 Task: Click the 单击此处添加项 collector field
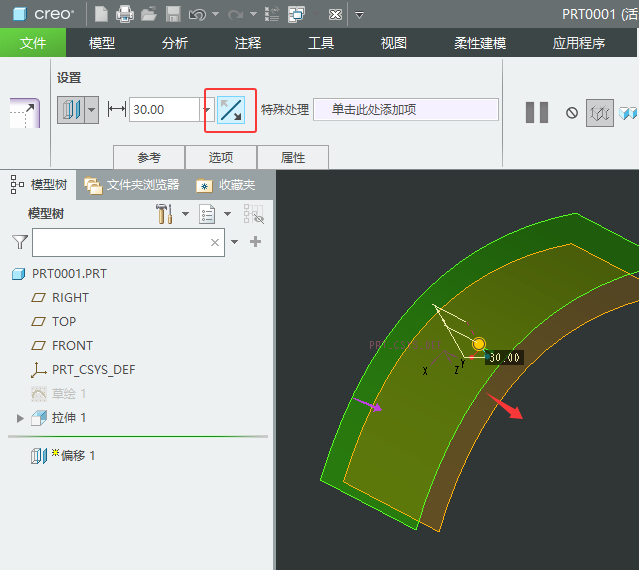click(x=406, y=109)
